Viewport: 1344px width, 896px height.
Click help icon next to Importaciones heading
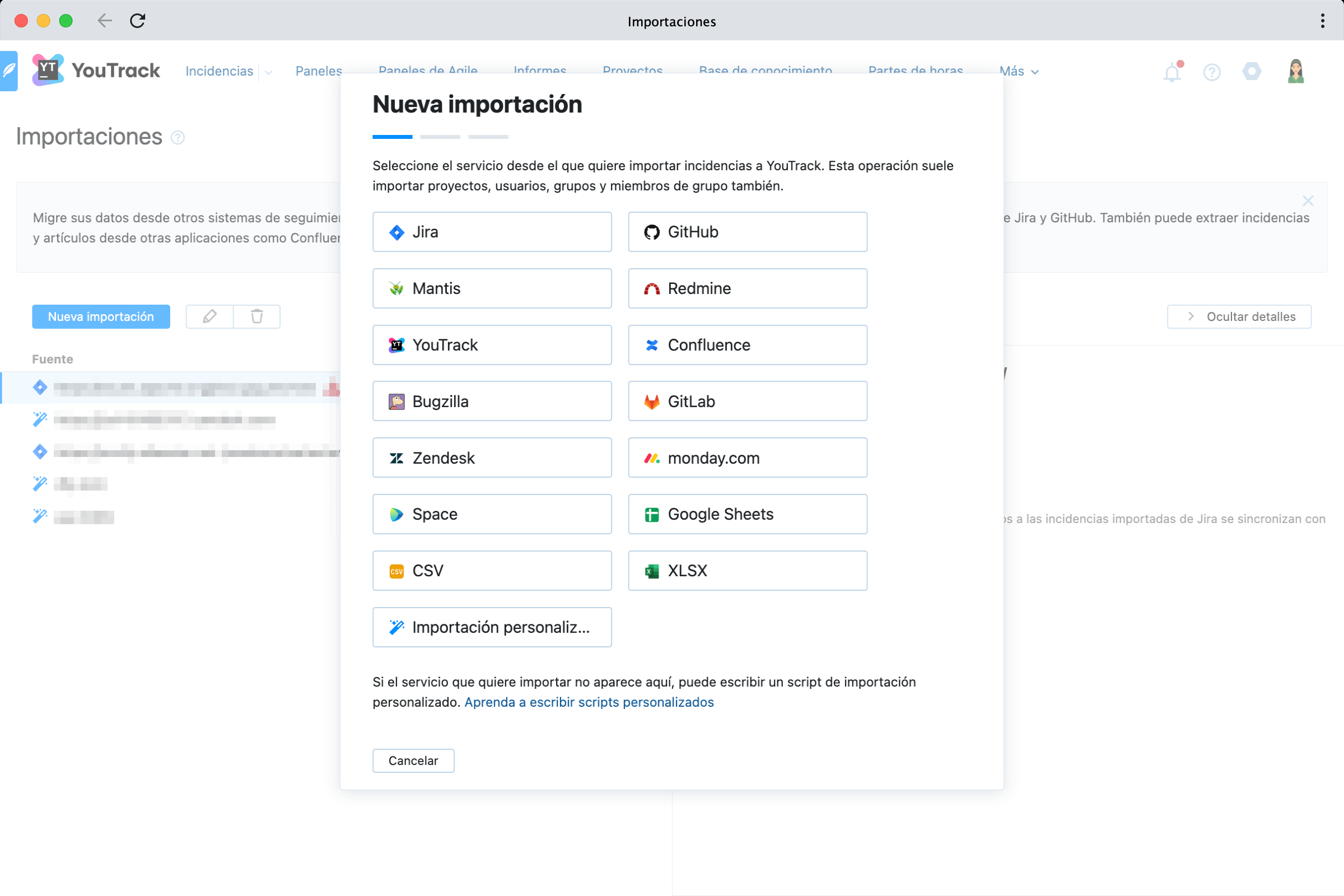click(178, 138)
